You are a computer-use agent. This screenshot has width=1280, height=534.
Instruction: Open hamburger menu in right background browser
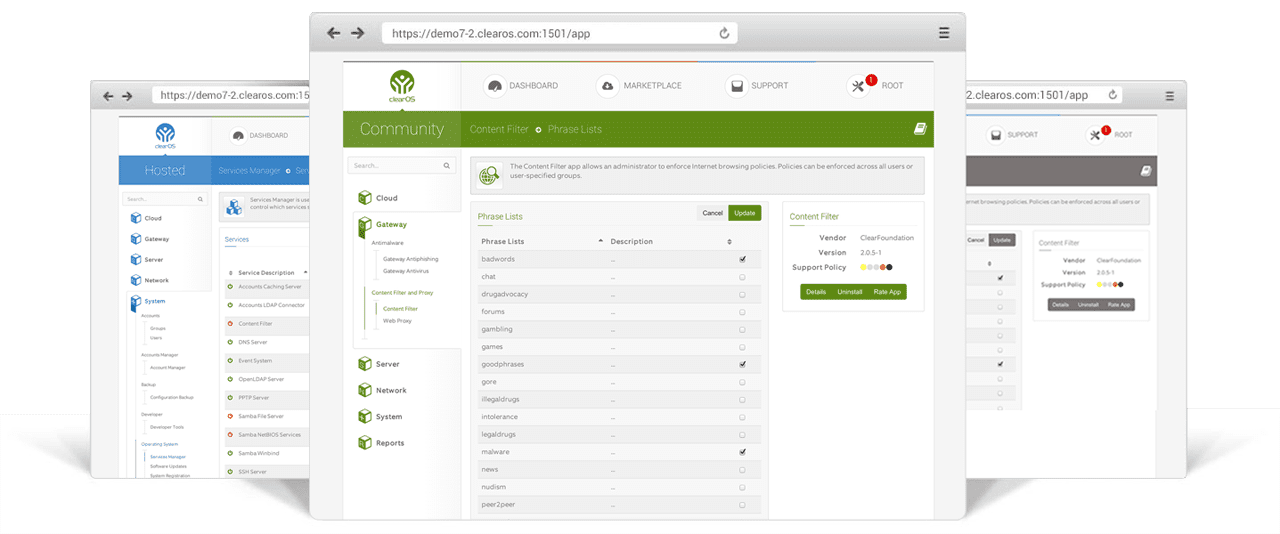pos(1170,96)
